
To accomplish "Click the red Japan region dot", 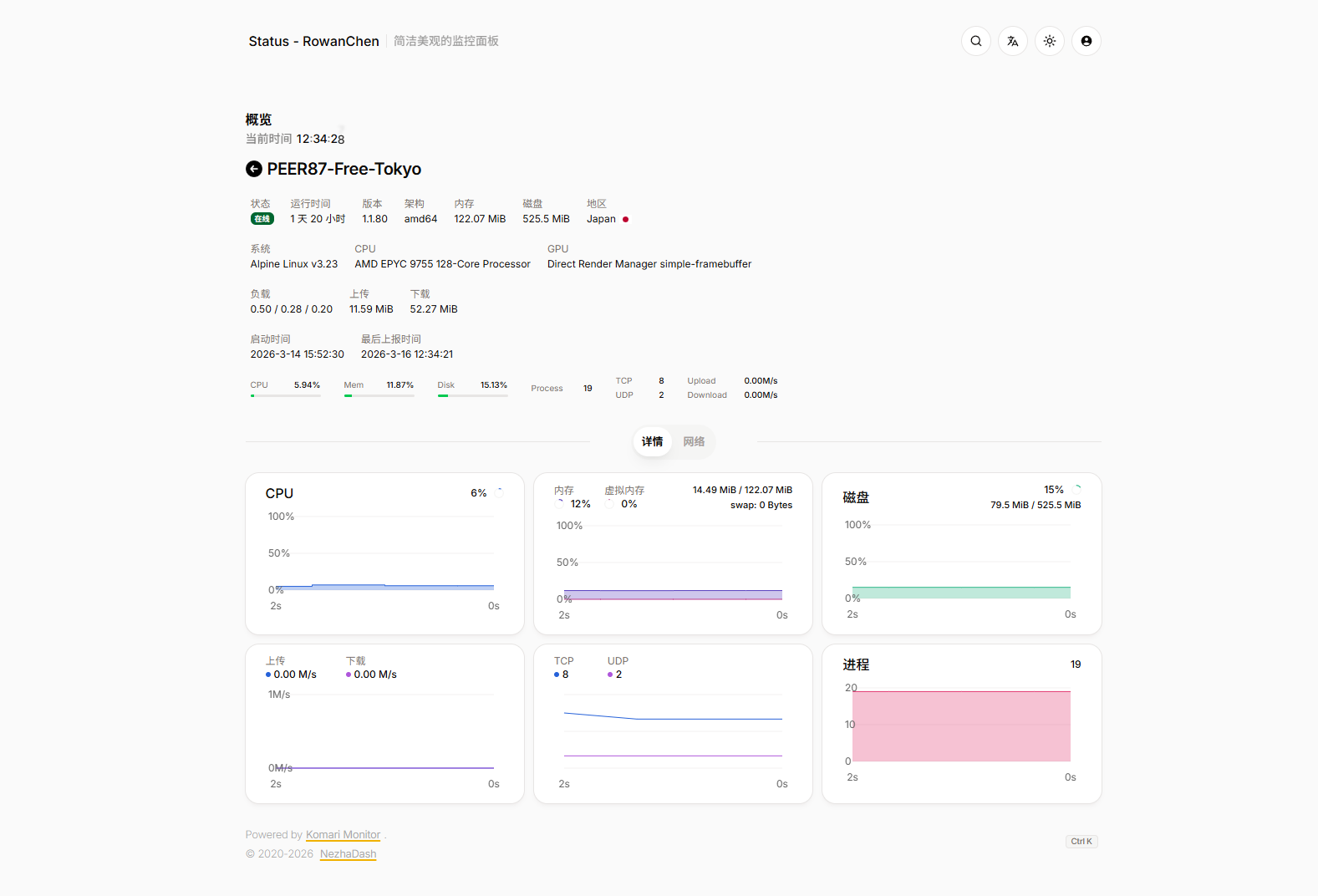I will pyautogui.click(x=625, y=220).
